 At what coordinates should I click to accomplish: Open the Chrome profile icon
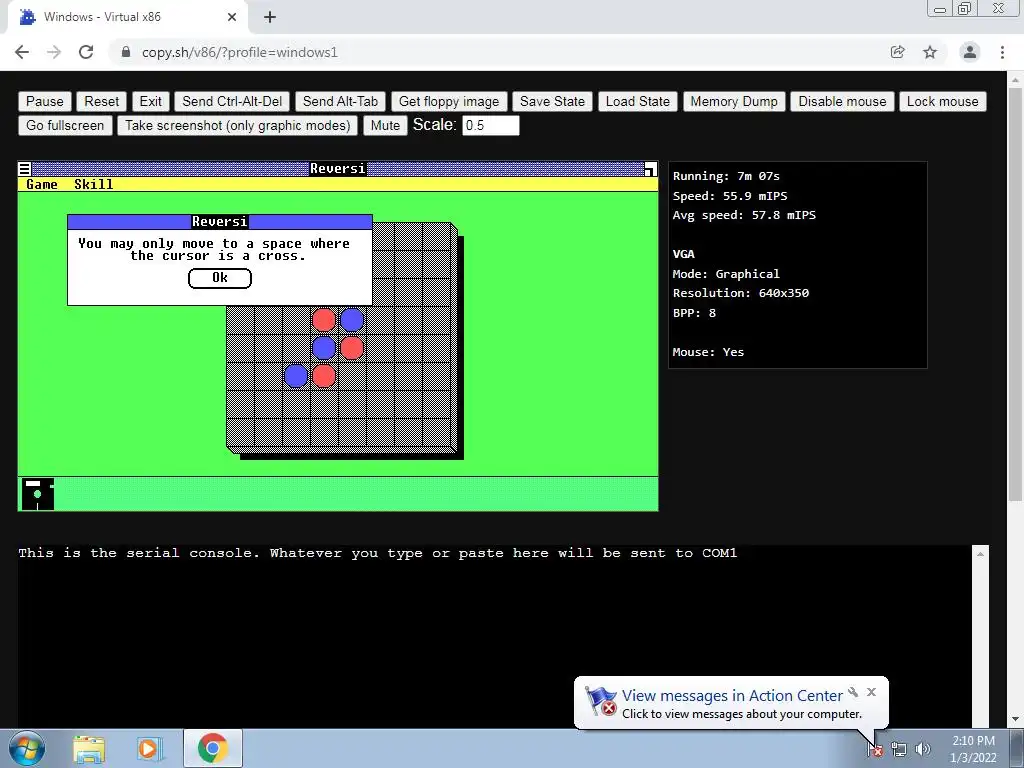click(970, 52)
